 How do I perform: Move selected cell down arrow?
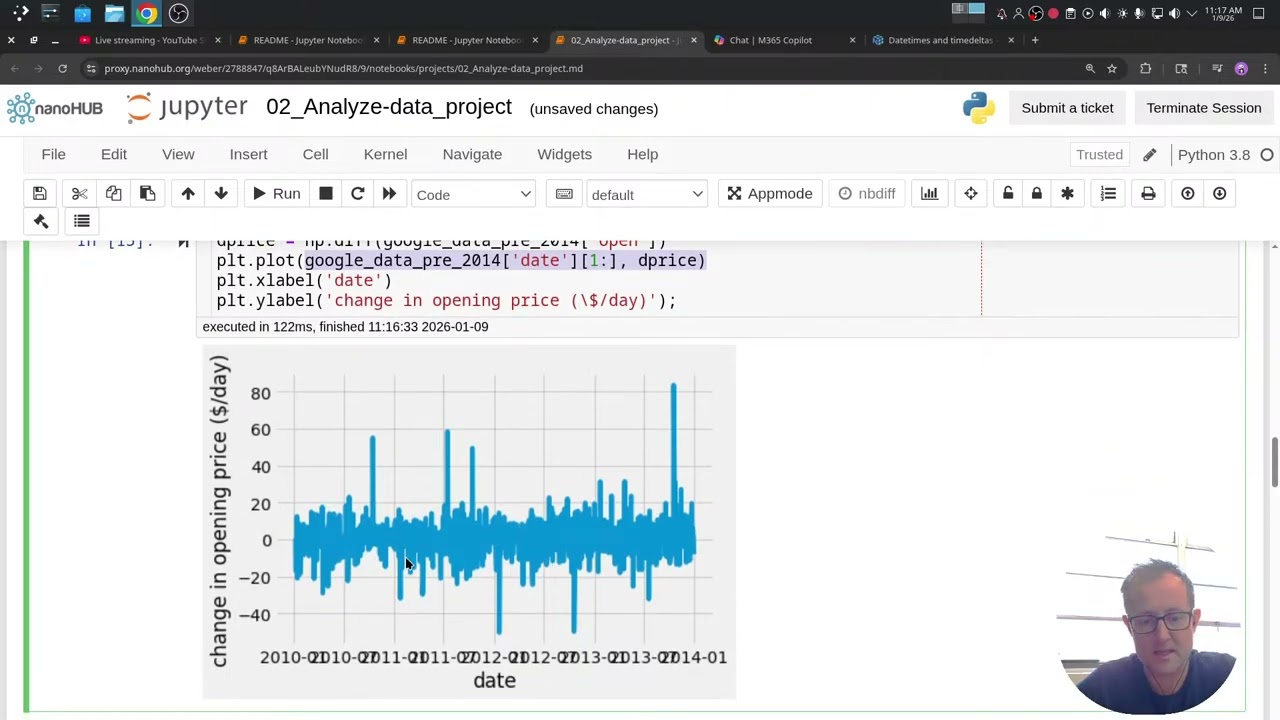[221, 194]
